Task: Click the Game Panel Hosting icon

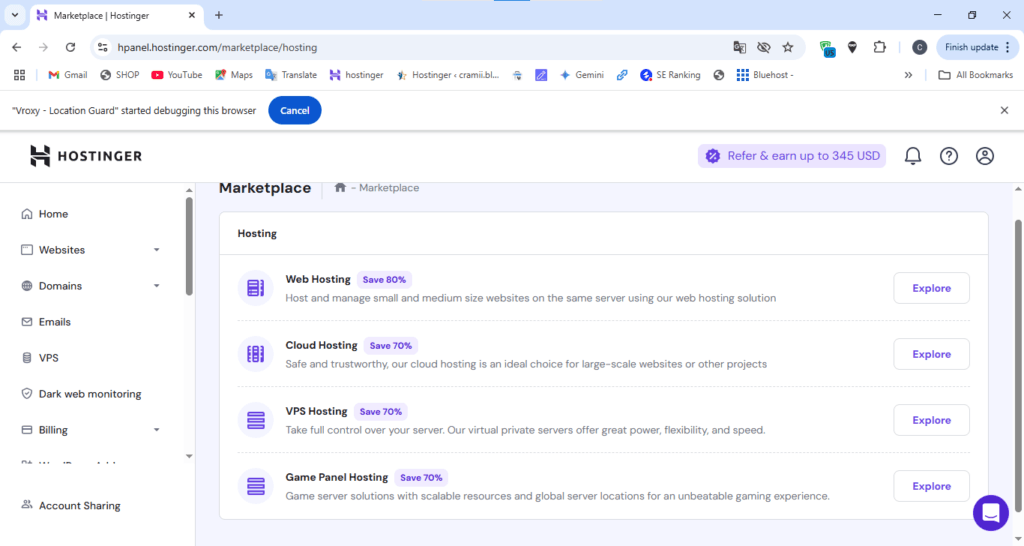Action: click(255, 486)
